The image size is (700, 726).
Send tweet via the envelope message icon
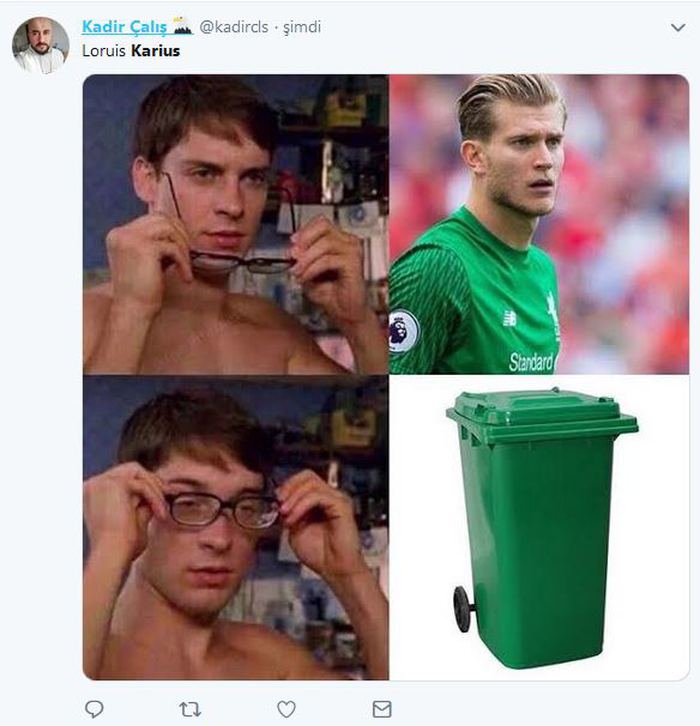[382, 709]
